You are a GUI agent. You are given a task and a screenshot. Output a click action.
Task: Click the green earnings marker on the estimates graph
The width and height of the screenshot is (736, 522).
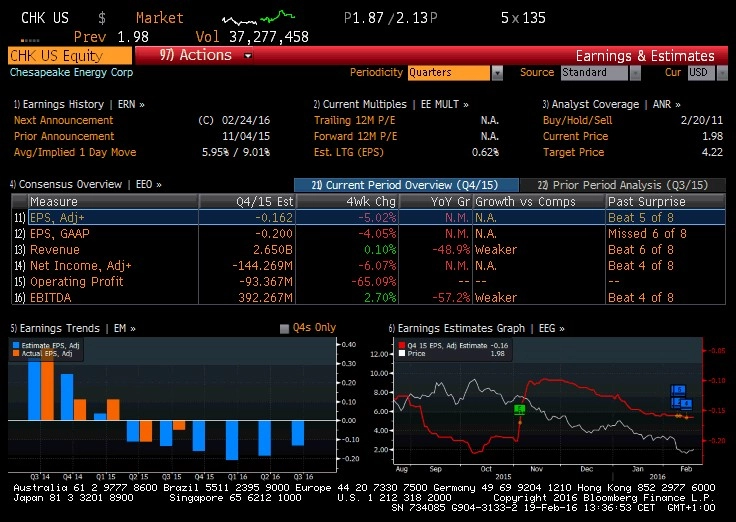click(x=519, y=410)
